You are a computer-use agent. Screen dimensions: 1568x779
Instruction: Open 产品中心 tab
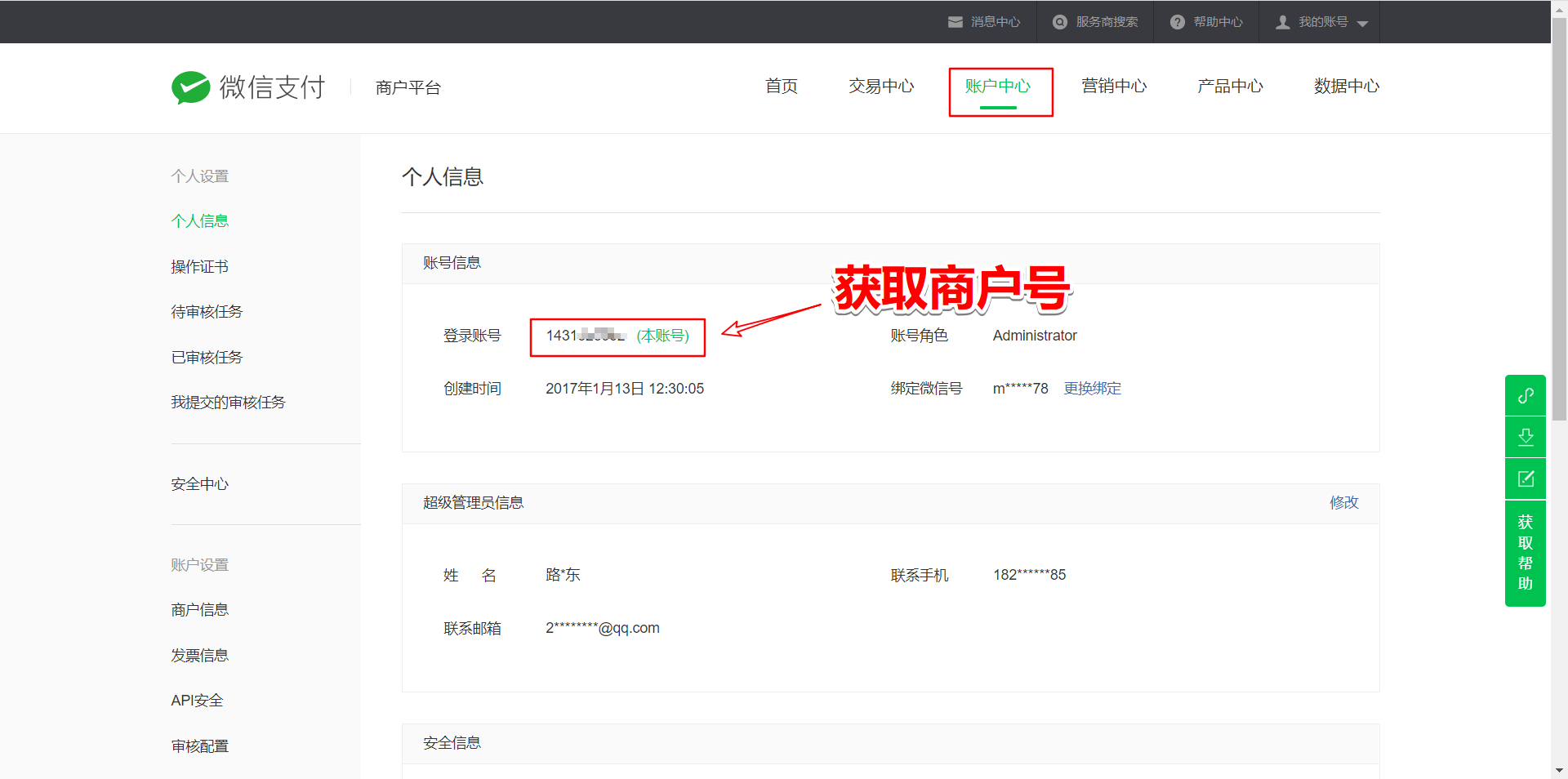point(1230,86)
